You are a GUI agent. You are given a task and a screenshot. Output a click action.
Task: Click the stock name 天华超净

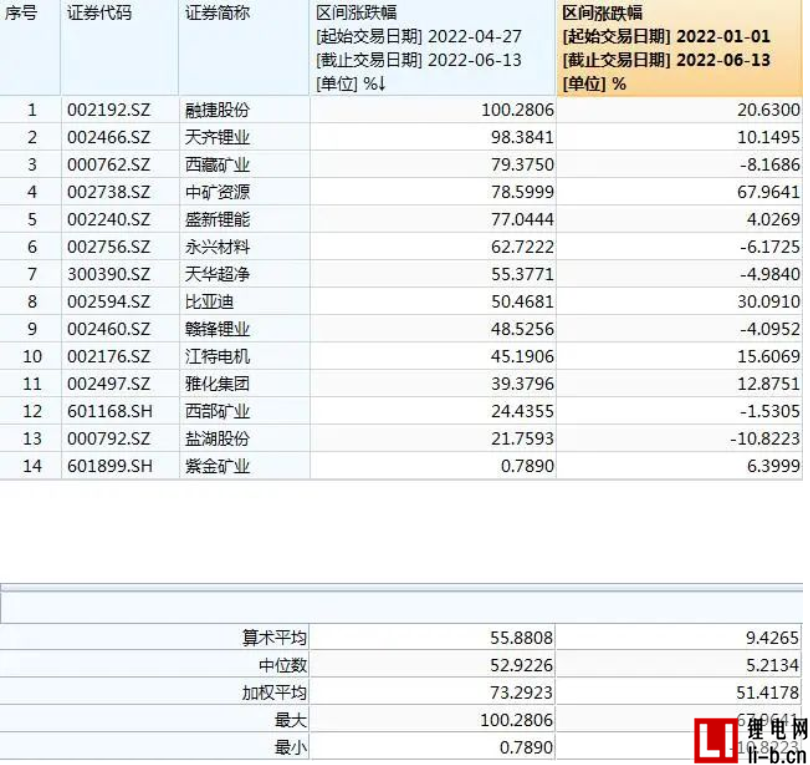(x=217, y=274)
